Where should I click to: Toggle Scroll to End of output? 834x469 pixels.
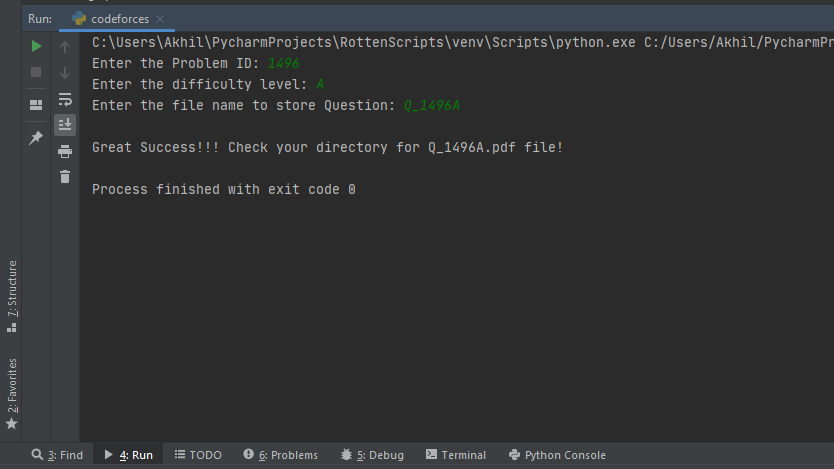(65, 124)
